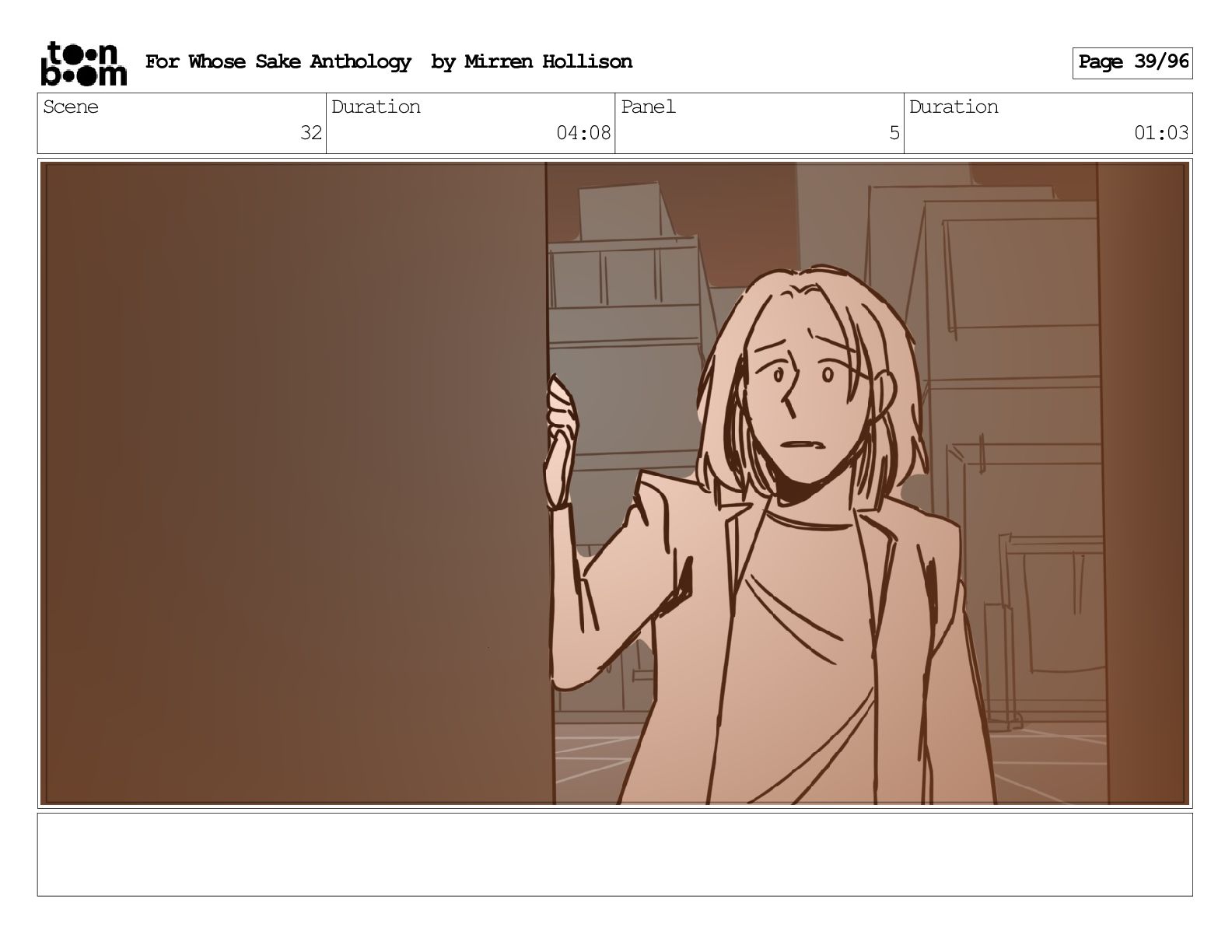Click the Toon Boom logo

[x=83, y=63]
